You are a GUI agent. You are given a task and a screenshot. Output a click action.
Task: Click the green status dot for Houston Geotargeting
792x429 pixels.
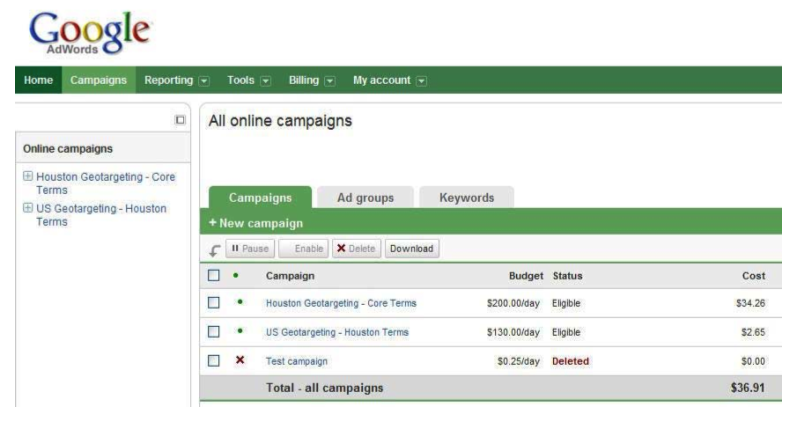pos(240,302)
